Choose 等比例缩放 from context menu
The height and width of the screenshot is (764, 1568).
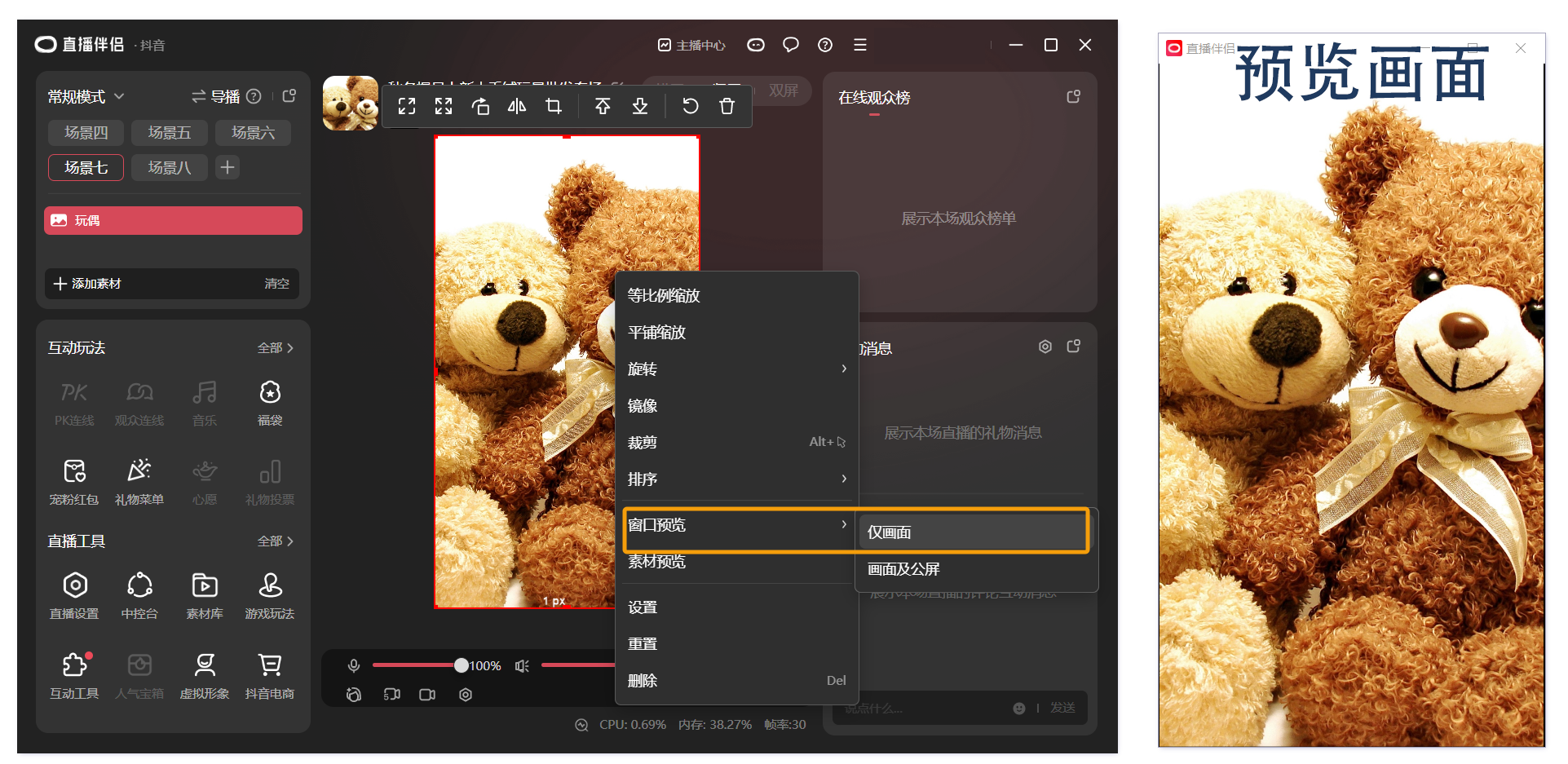pos(664,296)
